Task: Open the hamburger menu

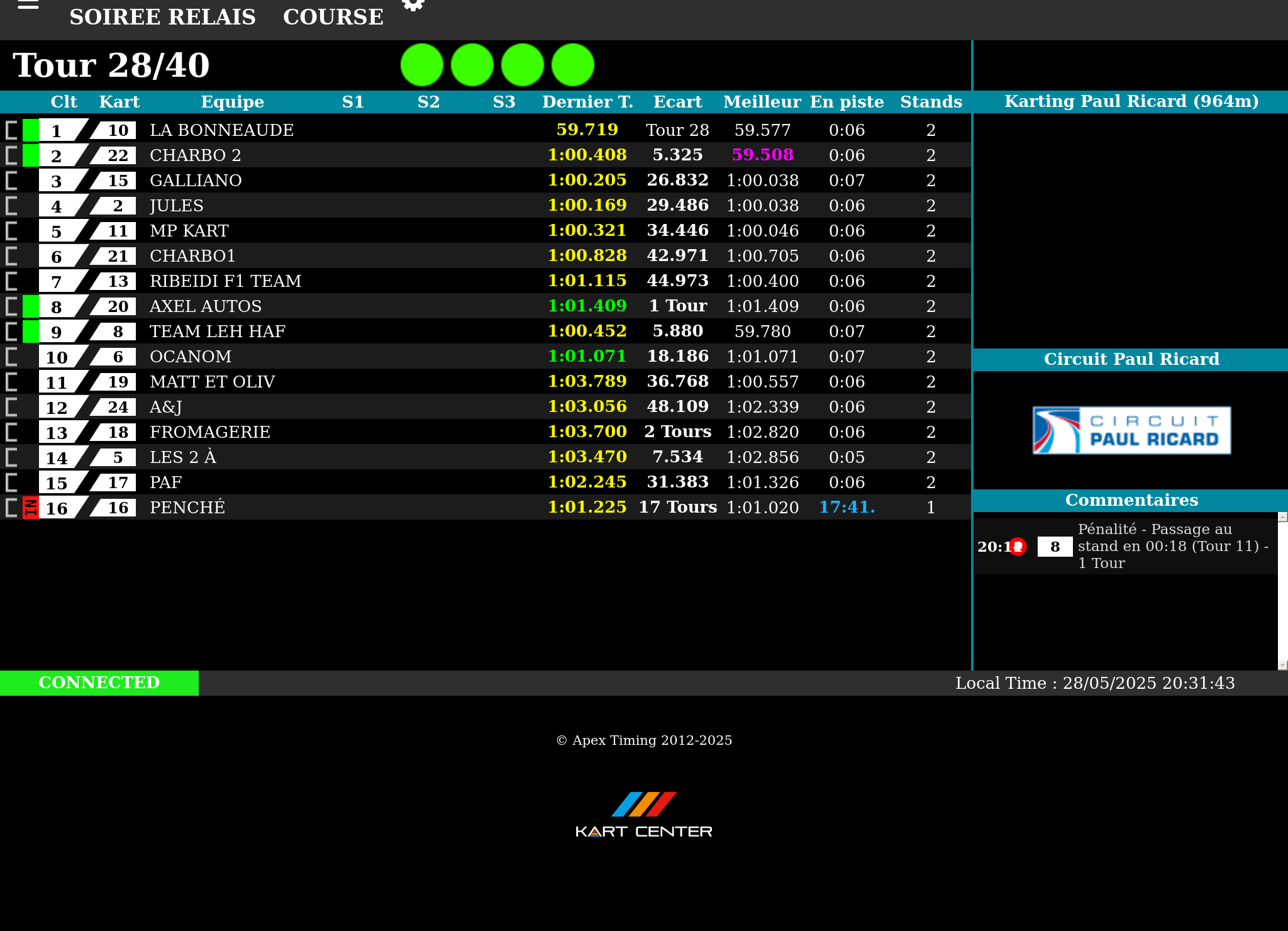Action: coord(28,5)
